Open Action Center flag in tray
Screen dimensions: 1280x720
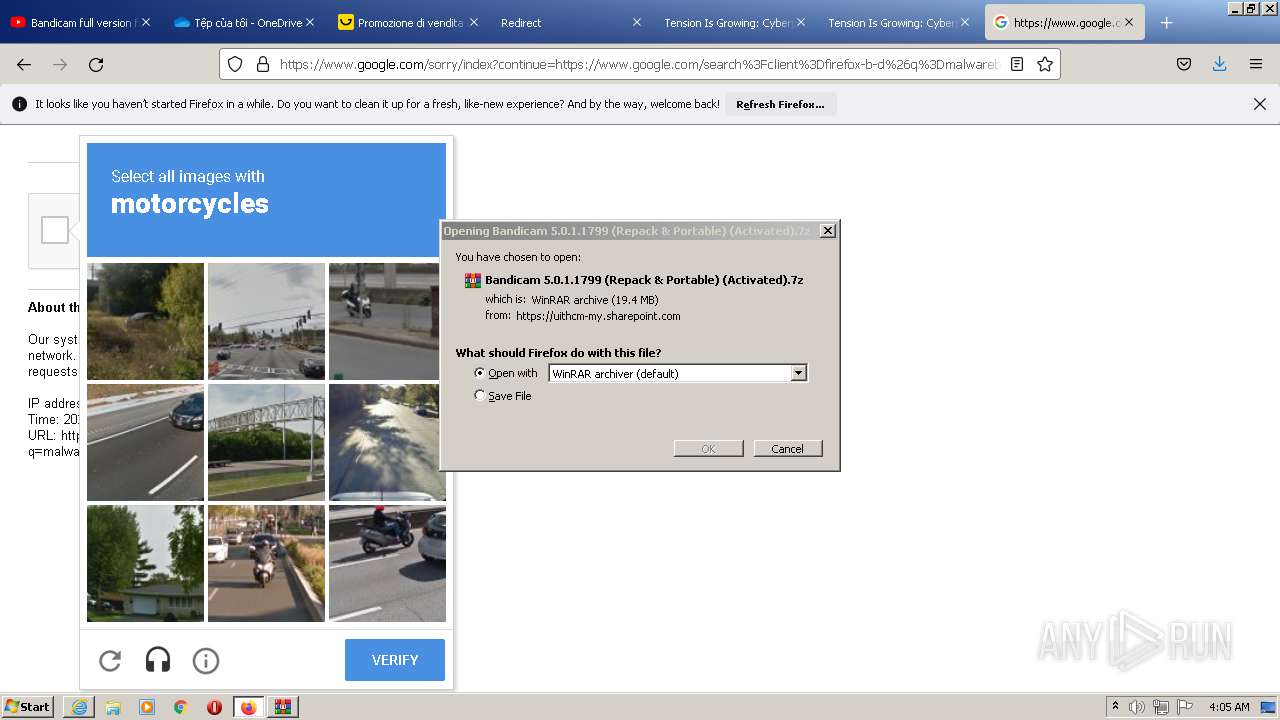pos(1185,707)
